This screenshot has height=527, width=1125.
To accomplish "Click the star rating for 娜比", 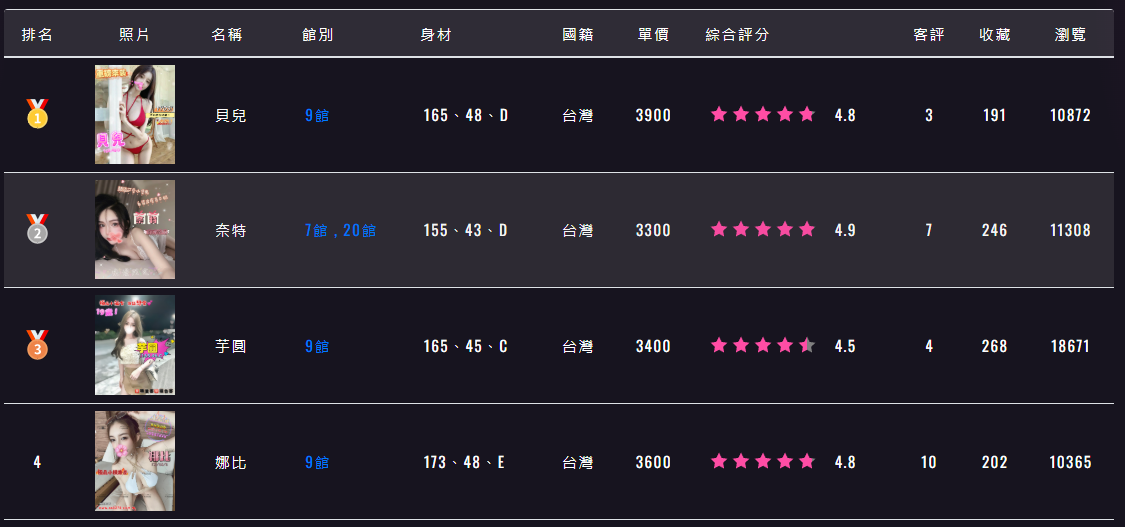I will (x=763, y=461).
